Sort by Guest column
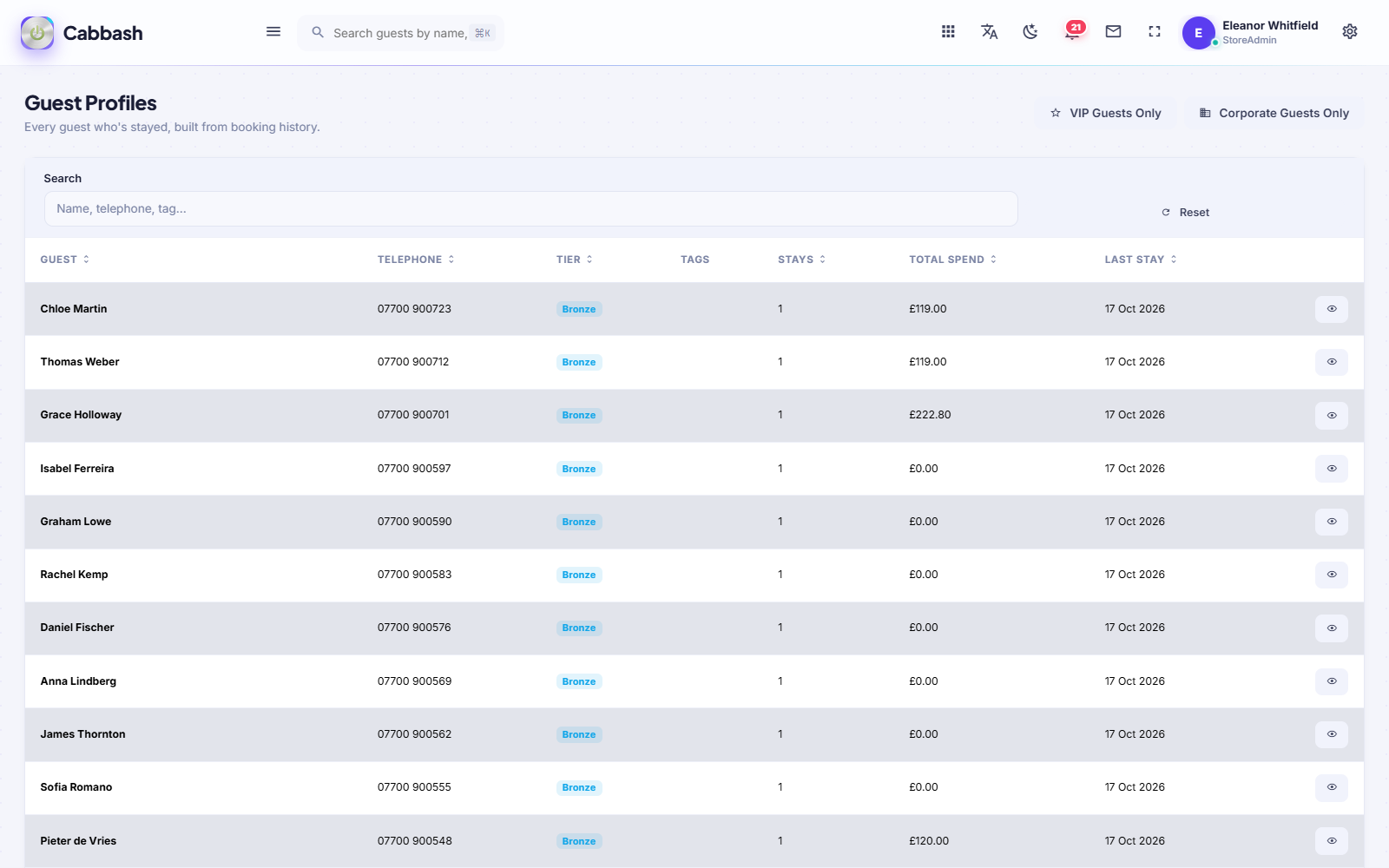The height and width of the screenshot is (868, 1389). (65, 260)
